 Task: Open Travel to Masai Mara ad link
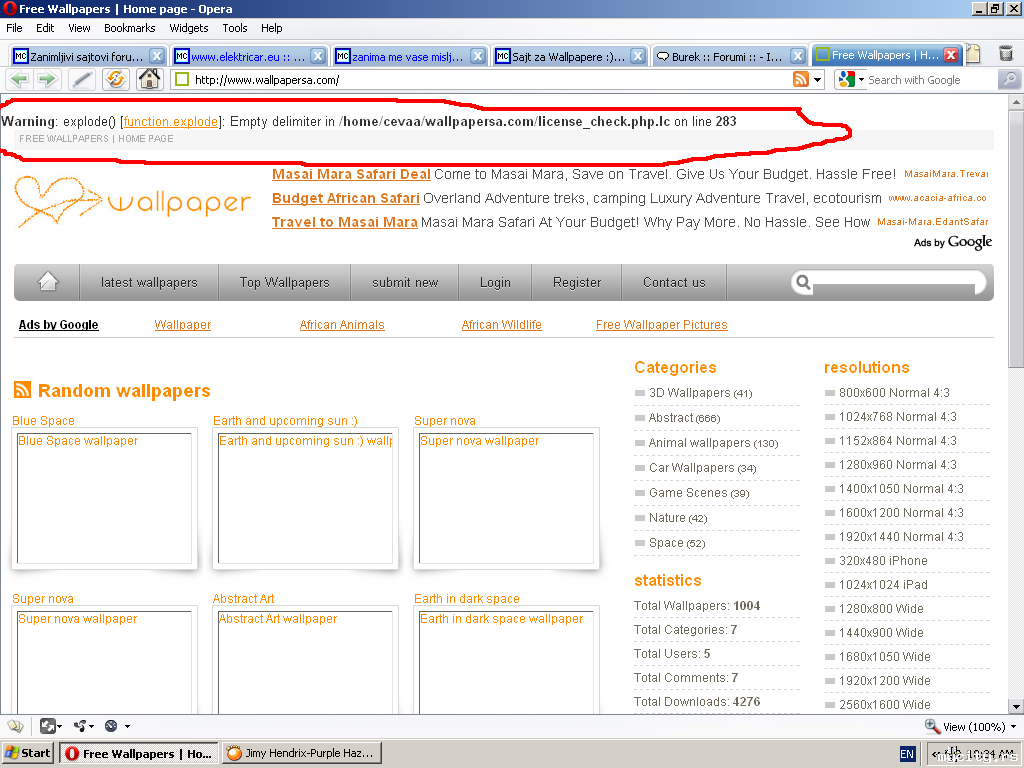click(x=344, y=222)
